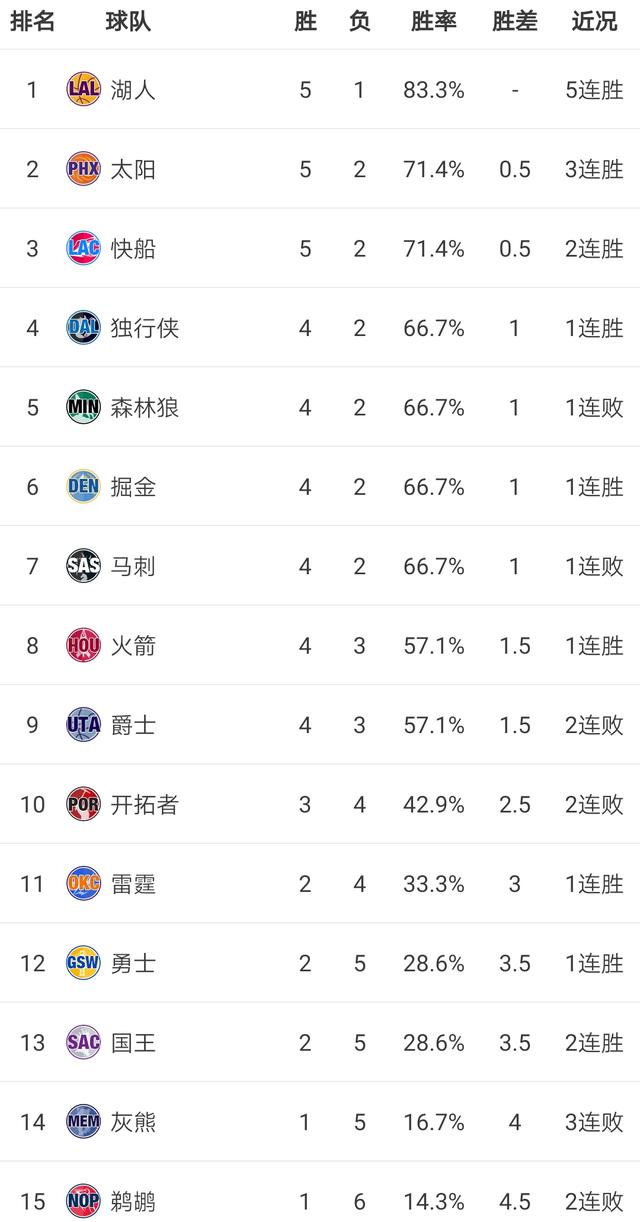Click the Trail Blazers POR logo
This screenshot has height=1222, width=640.
pyautogui.click(x=84, y=804)
